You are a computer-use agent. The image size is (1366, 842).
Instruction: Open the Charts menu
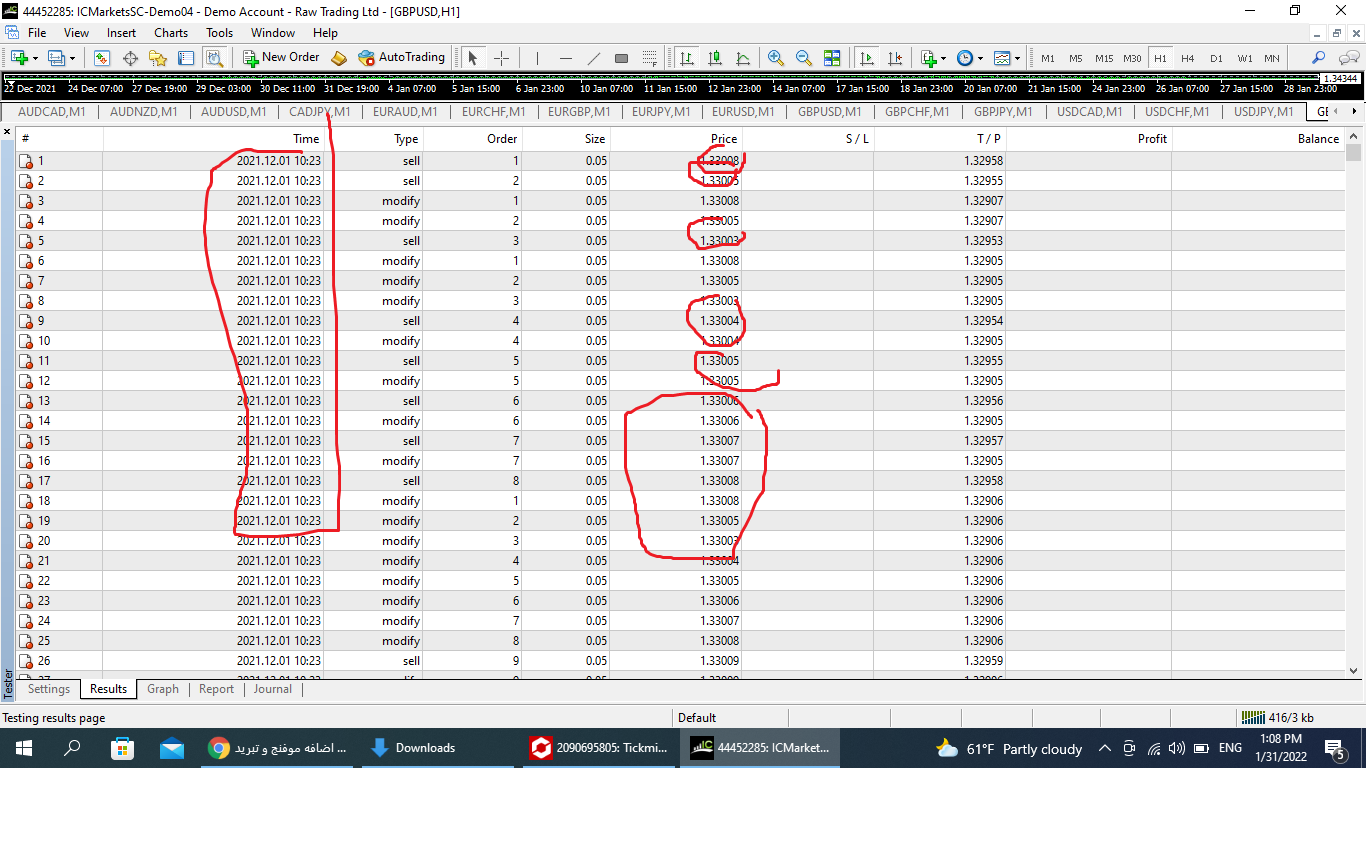point(171,32)
